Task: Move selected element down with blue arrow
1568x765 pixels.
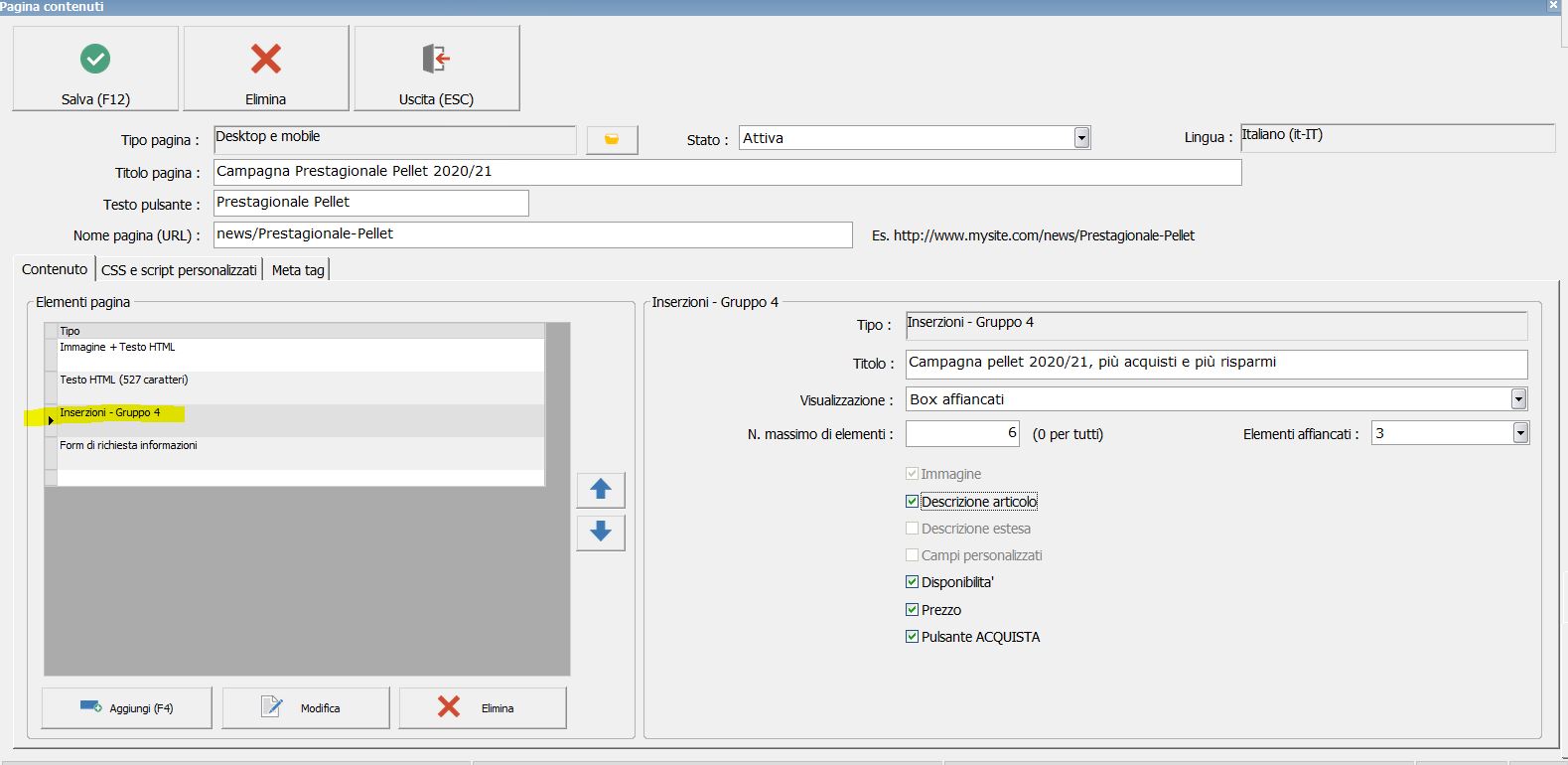Action: (x=601, y=533)
